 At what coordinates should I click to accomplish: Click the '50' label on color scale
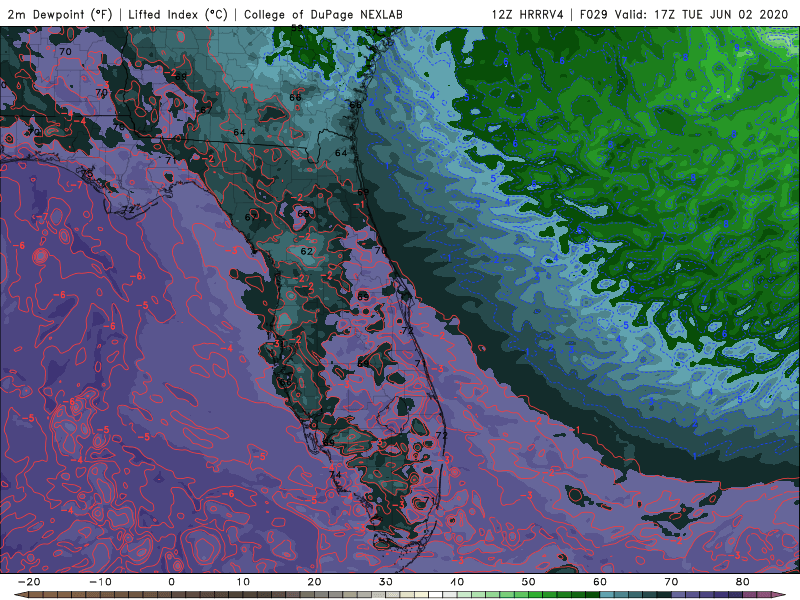pyautogui.click(x=529, y=582)
